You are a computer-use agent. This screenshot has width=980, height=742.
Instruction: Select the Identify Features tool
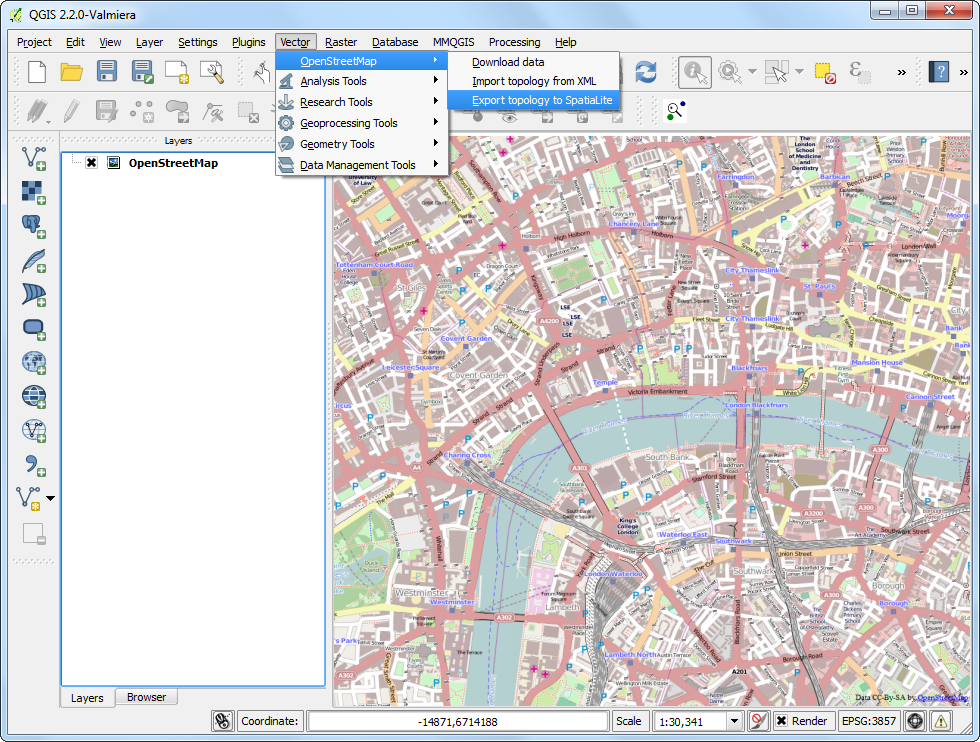(694, 71)
